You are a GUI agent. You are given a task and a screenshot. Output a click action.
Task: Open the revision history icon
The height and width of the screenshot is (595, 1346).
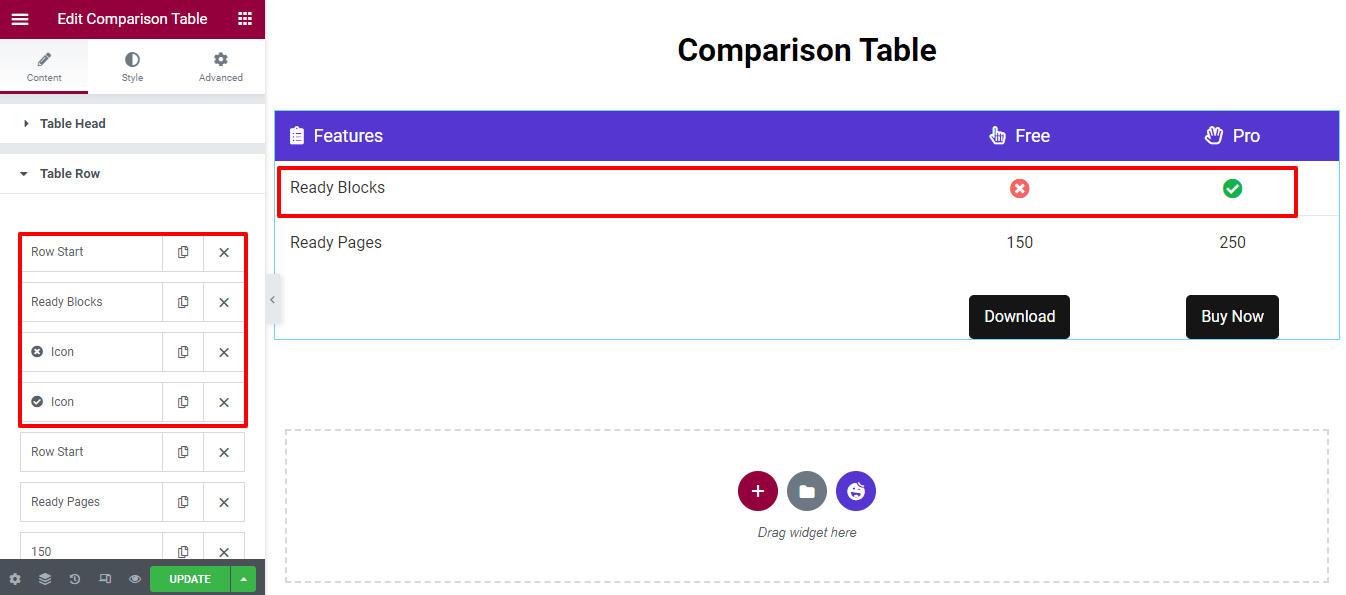click(x=75, y=579)
